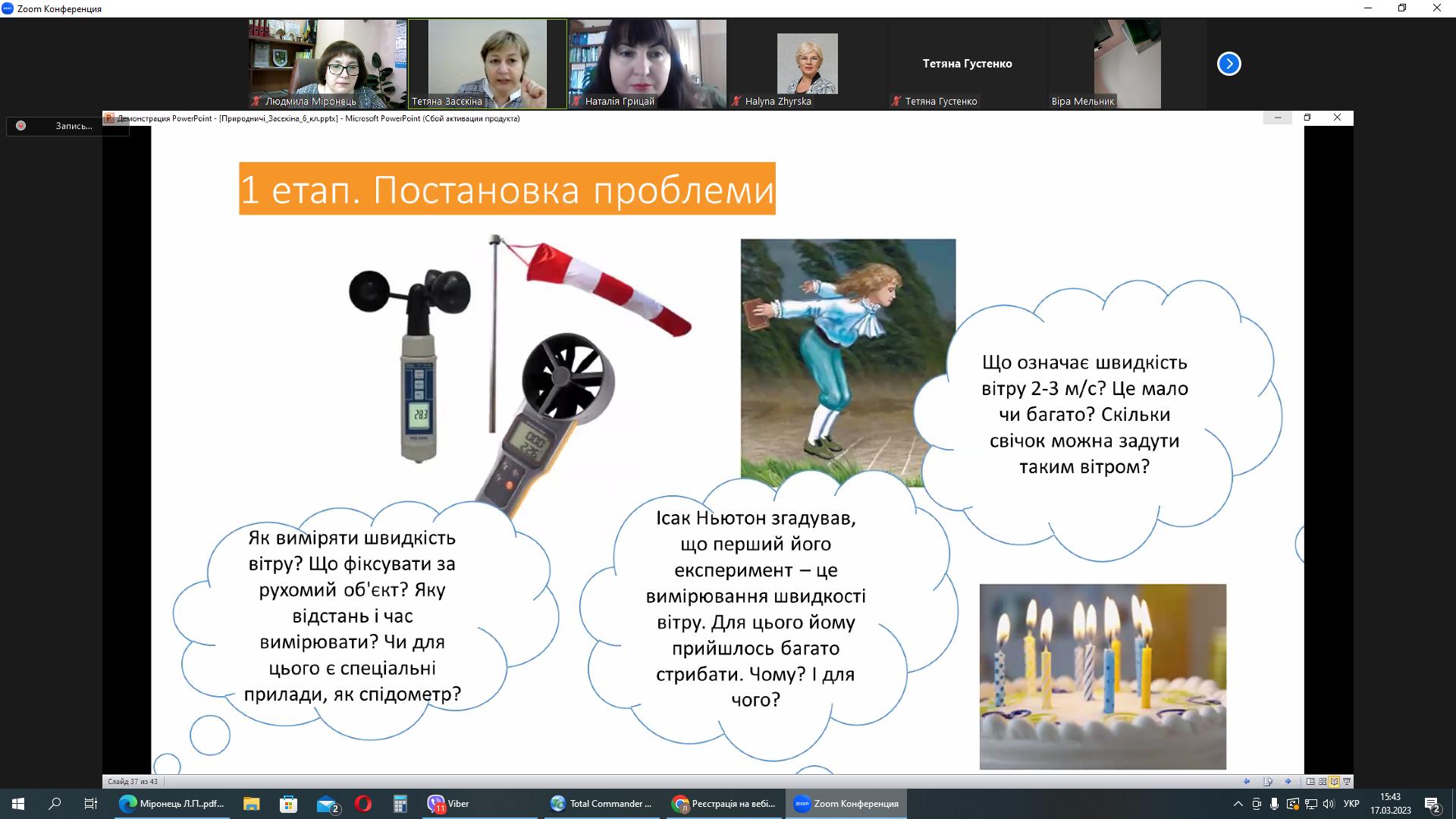Screen dimensions: 1456x819
Task: Open Міронець Л.П. PDF in Edge taskbar
Action: (173, 804)
